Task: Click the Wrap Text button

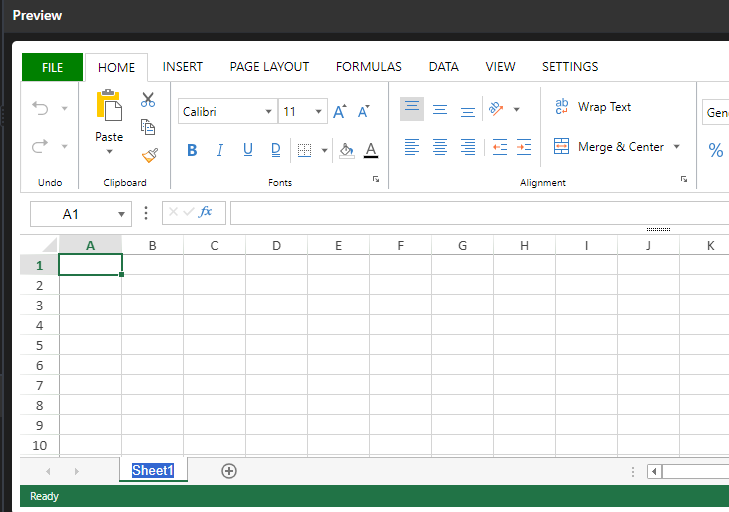Action: tap(593, 107)
